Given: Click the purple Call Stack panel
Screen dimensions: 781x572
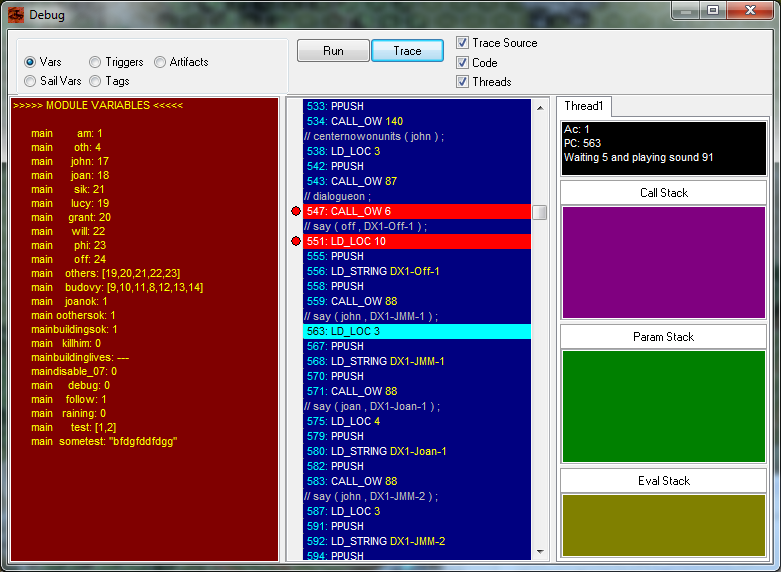Looking at the screenshot, I should pyautogui.click(x=663, y=263).
